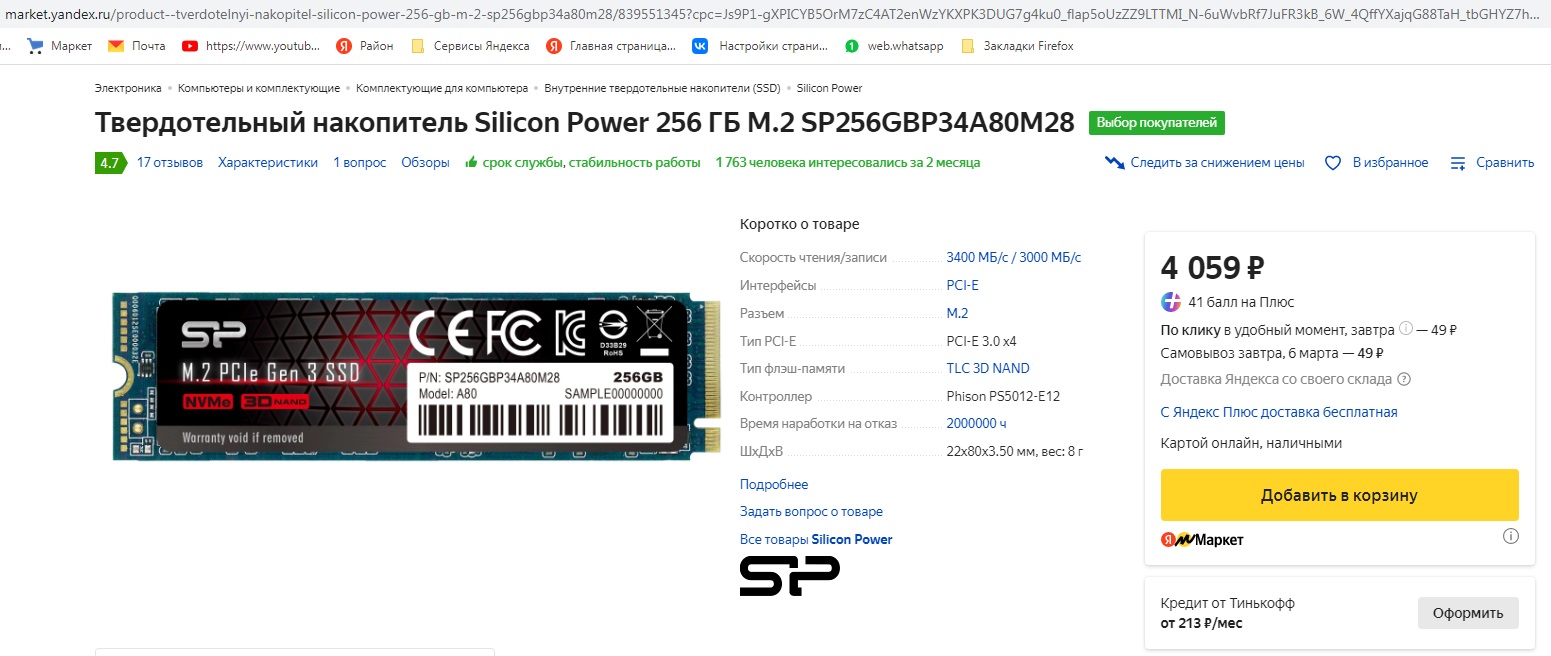Click Добавить в корзину button
This screenshot has height=656, width=1551.
coord(1339,495)
